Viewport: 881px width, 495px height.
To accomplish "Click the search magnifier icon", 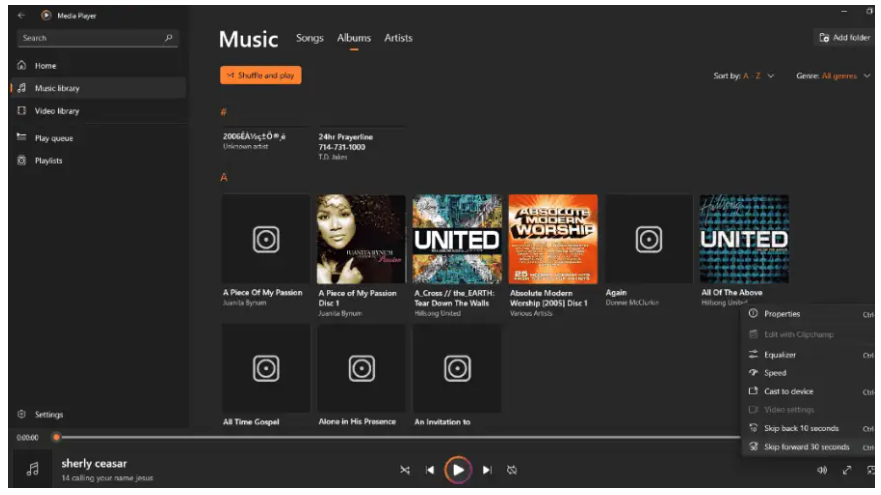I will [168, 38].
